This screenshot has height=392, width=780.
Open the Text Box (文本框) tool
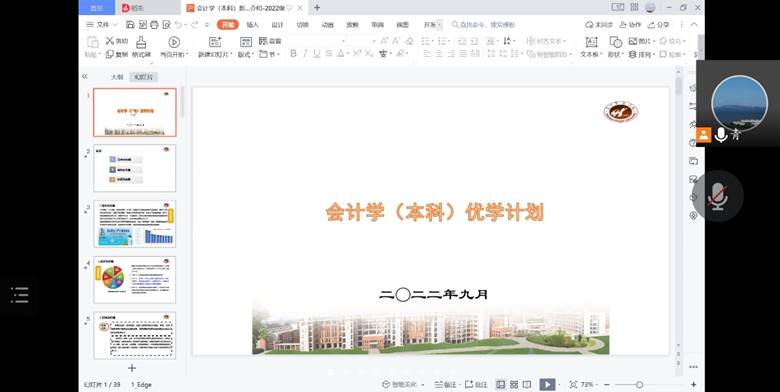591,42
